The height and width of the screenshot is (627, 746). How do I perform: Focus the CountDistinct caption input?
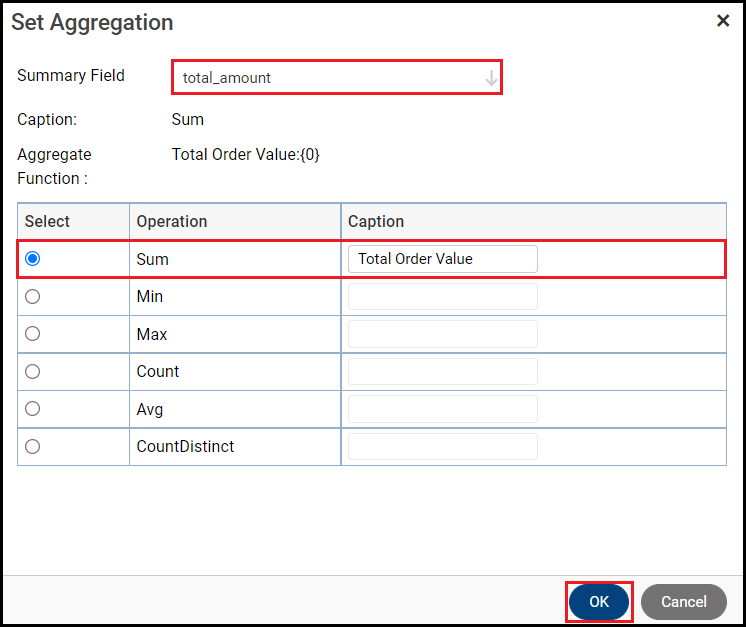pos(442,446)
